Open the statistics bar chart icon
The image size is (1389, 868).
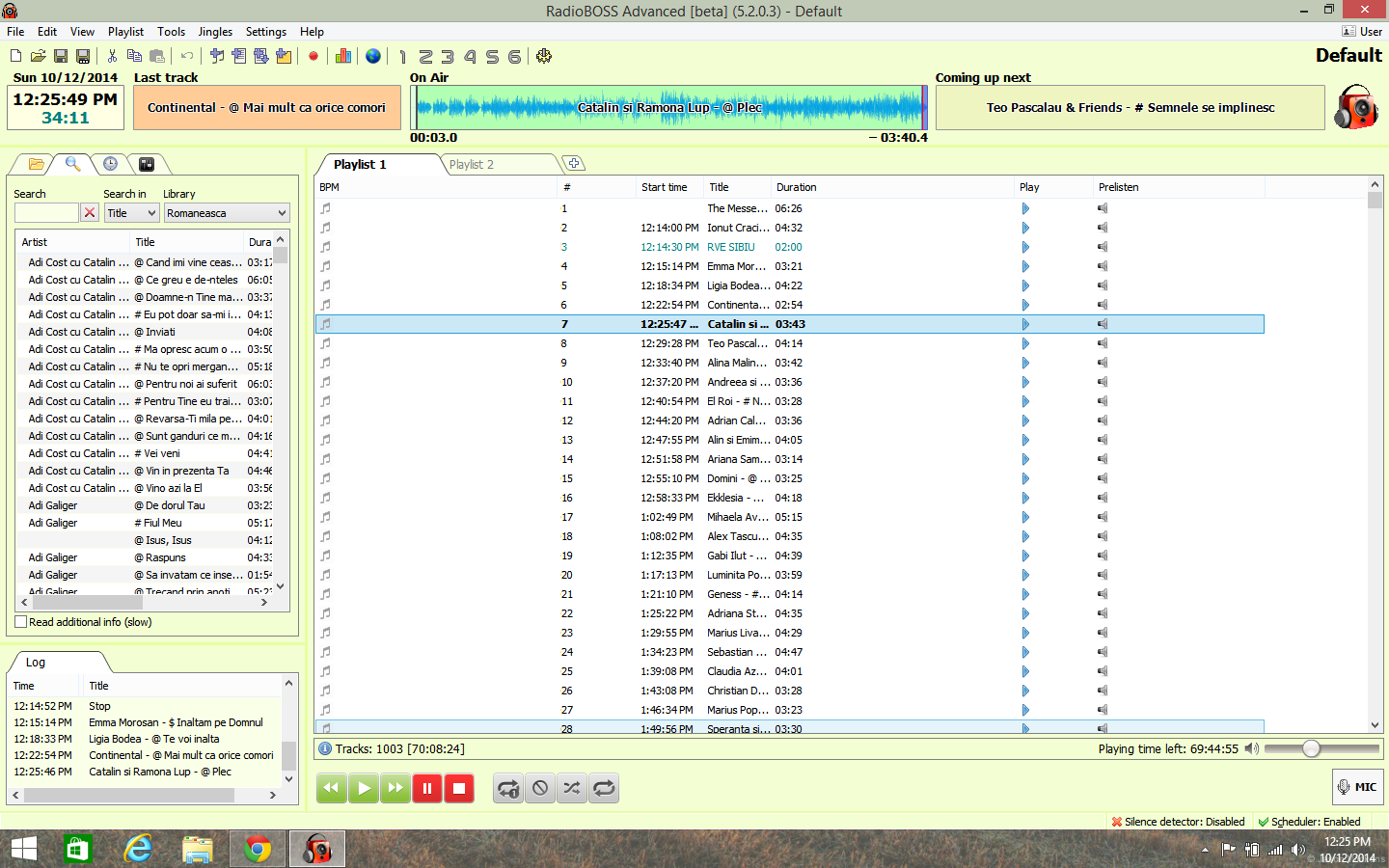point(343,56)
